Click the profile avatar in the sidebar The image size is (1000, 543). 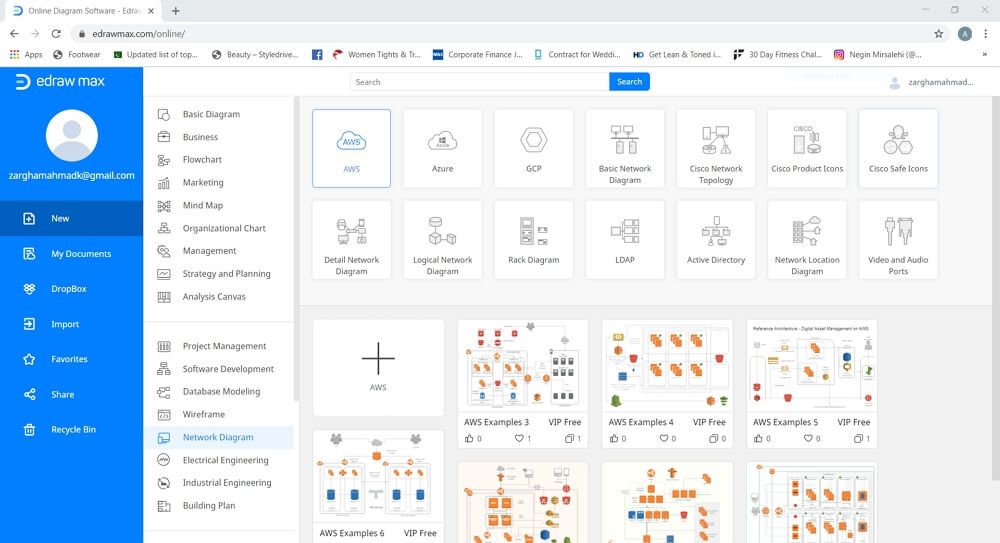point(71,135)
